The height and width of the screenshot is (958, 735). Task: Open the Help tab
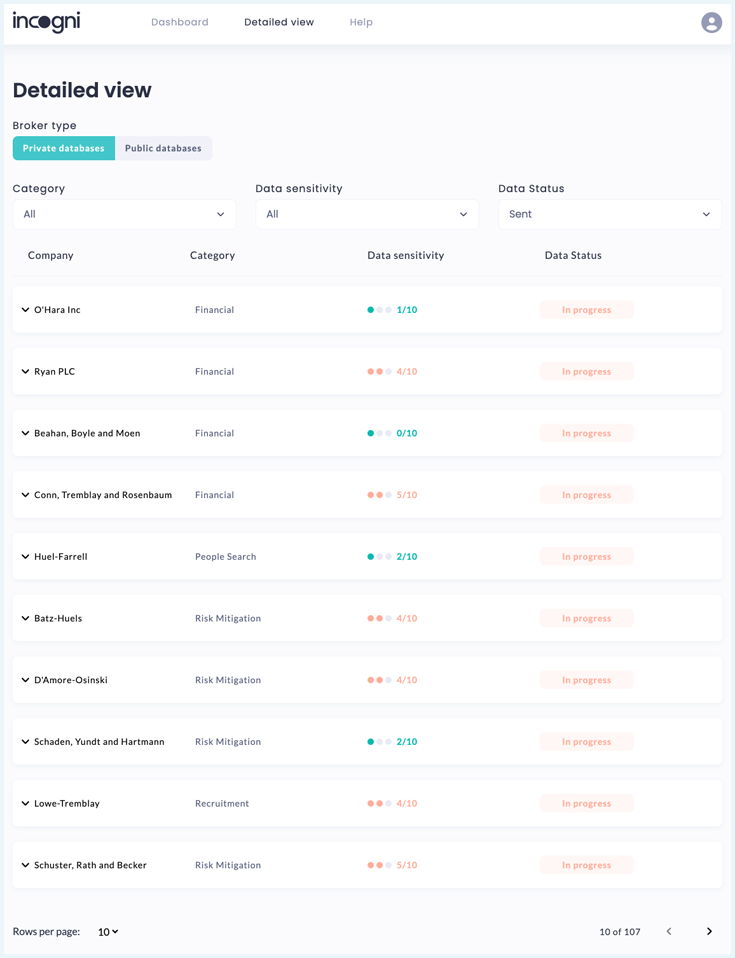361,22
